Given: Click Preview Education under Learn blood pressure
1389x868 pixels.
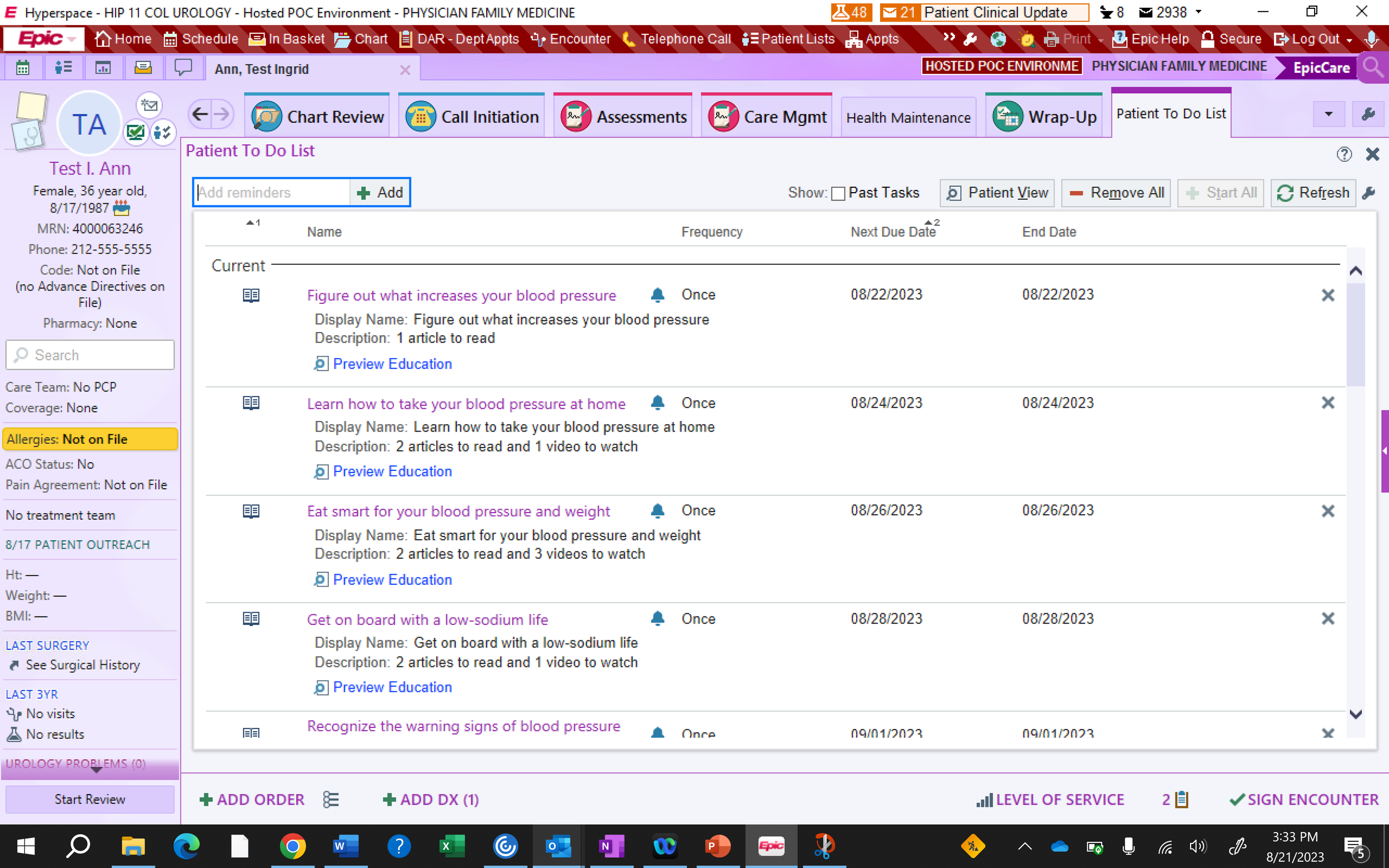Looking at the screenshot, I should click(392, 471).
